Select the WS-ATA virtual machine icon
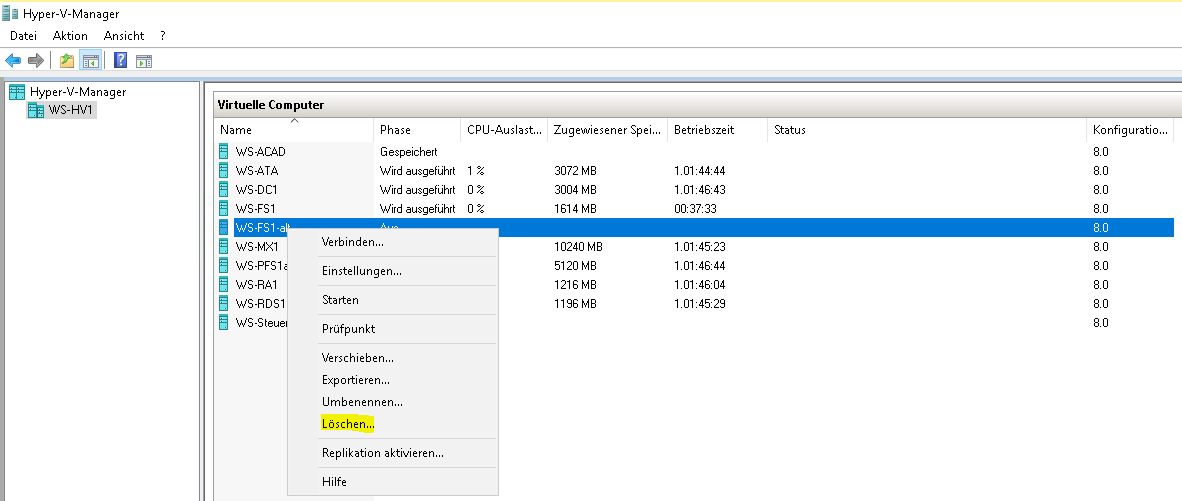The image size is (1182, 501). 223,170
